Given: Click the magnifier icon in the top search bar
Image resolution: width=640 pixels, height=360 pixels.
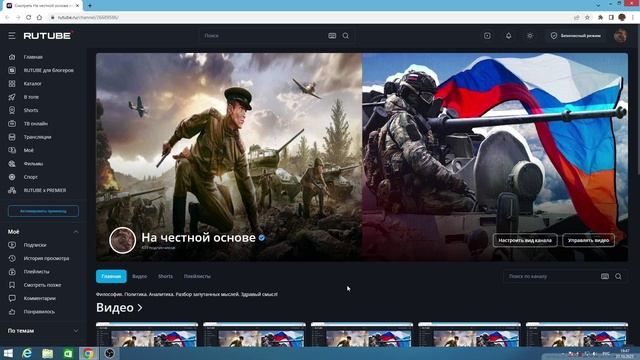Looking at the screenshot, I should tap(346, 36).
